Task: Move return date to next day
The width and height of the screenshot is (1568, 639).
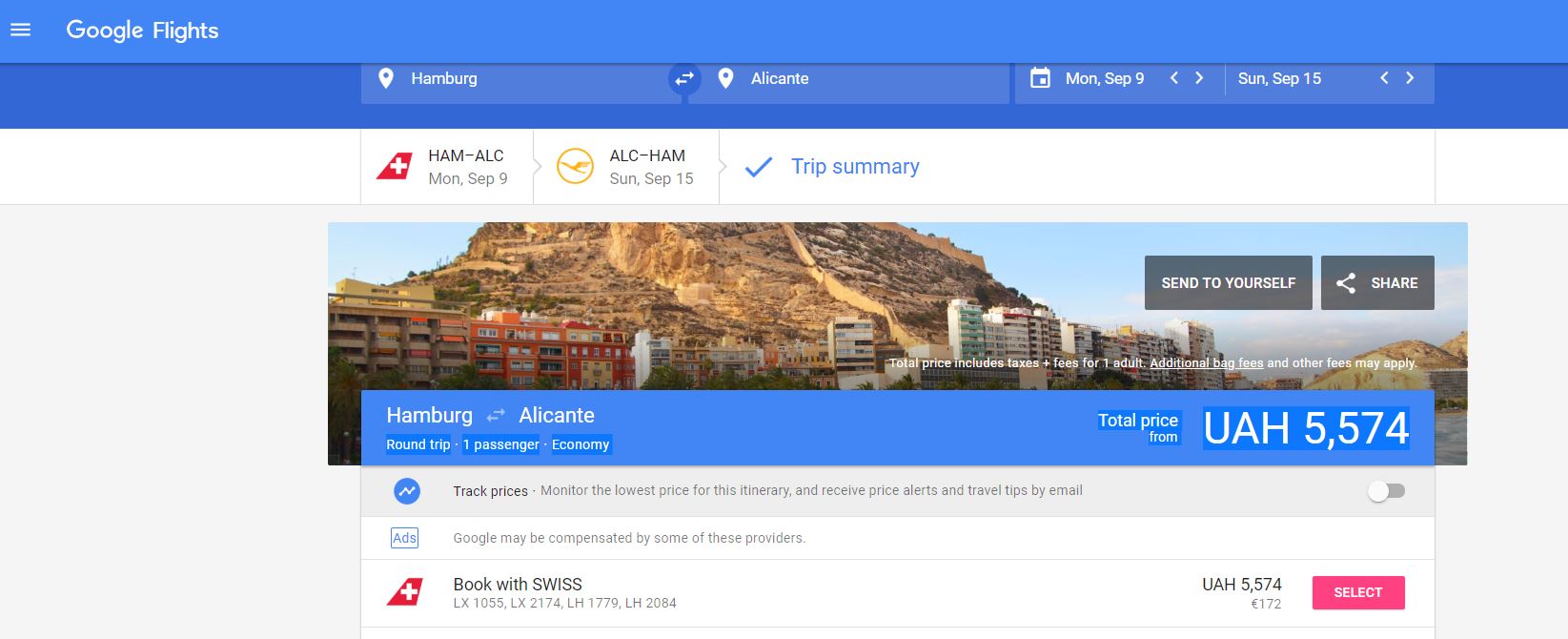Action: [x=1410, y=78]
